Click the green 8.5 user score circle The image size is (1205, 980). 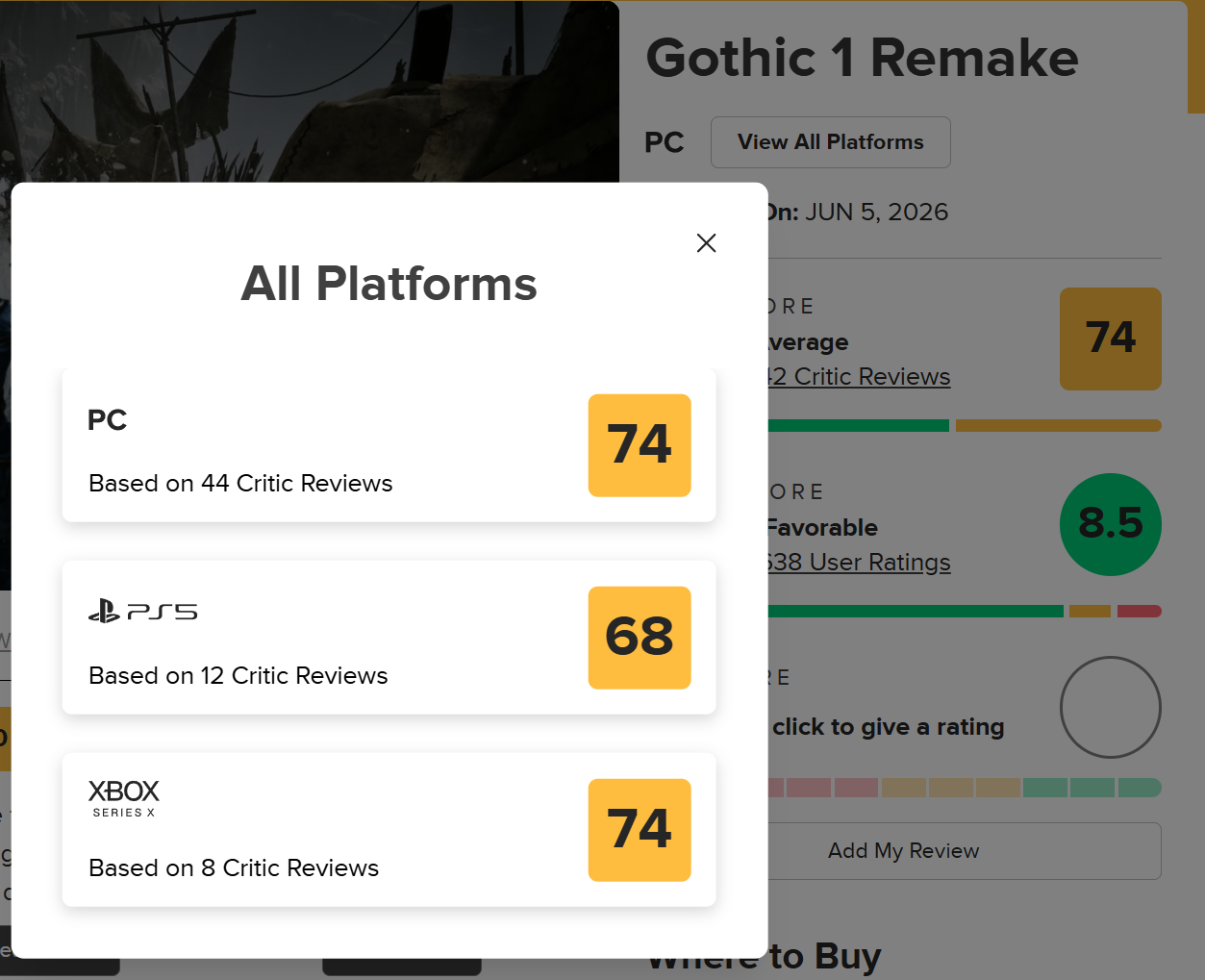coord(1111,524)
